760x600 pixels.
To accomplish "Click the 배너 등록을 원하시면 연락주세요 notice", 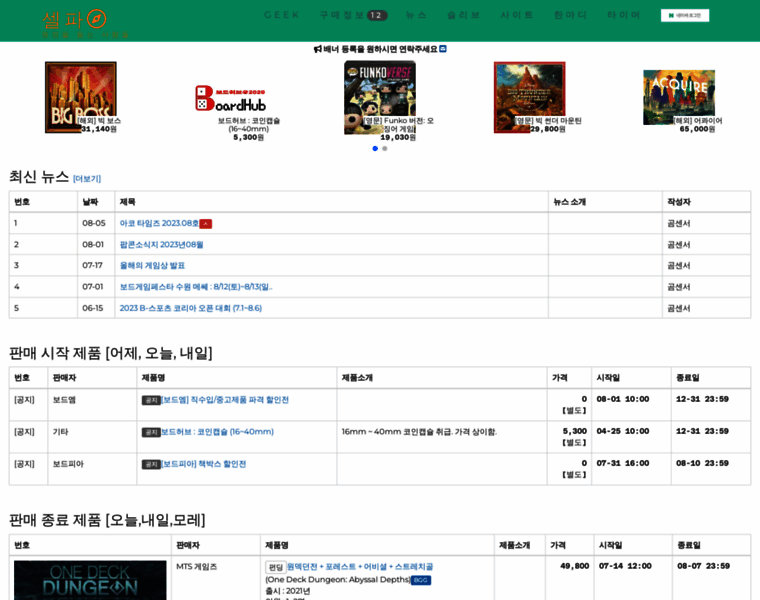I will [380, 49].
